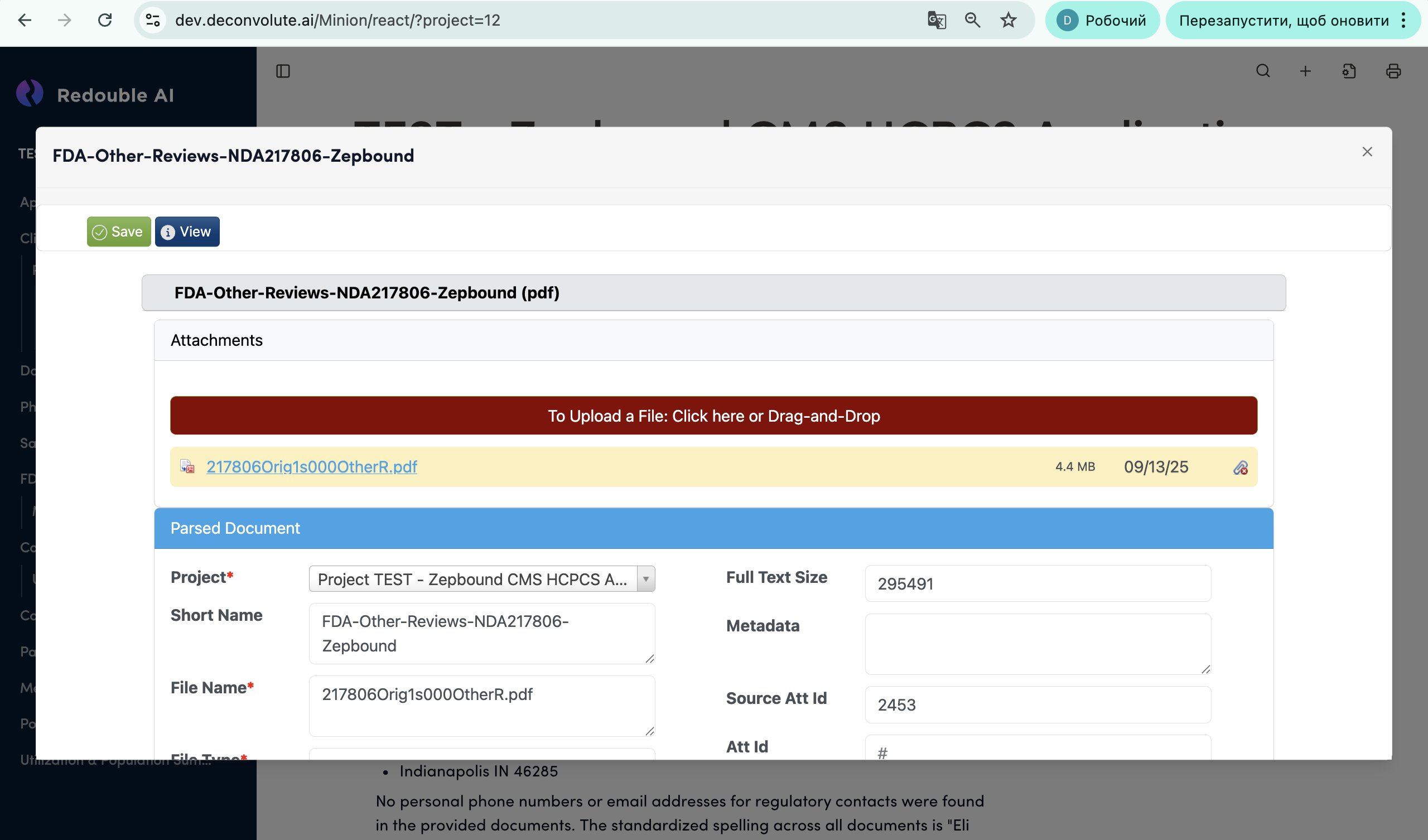Viewport: 1428px width, 840px height.
Task: Close the FDA-Other-Reviews dialog with the X
Action: [1367, 152]
